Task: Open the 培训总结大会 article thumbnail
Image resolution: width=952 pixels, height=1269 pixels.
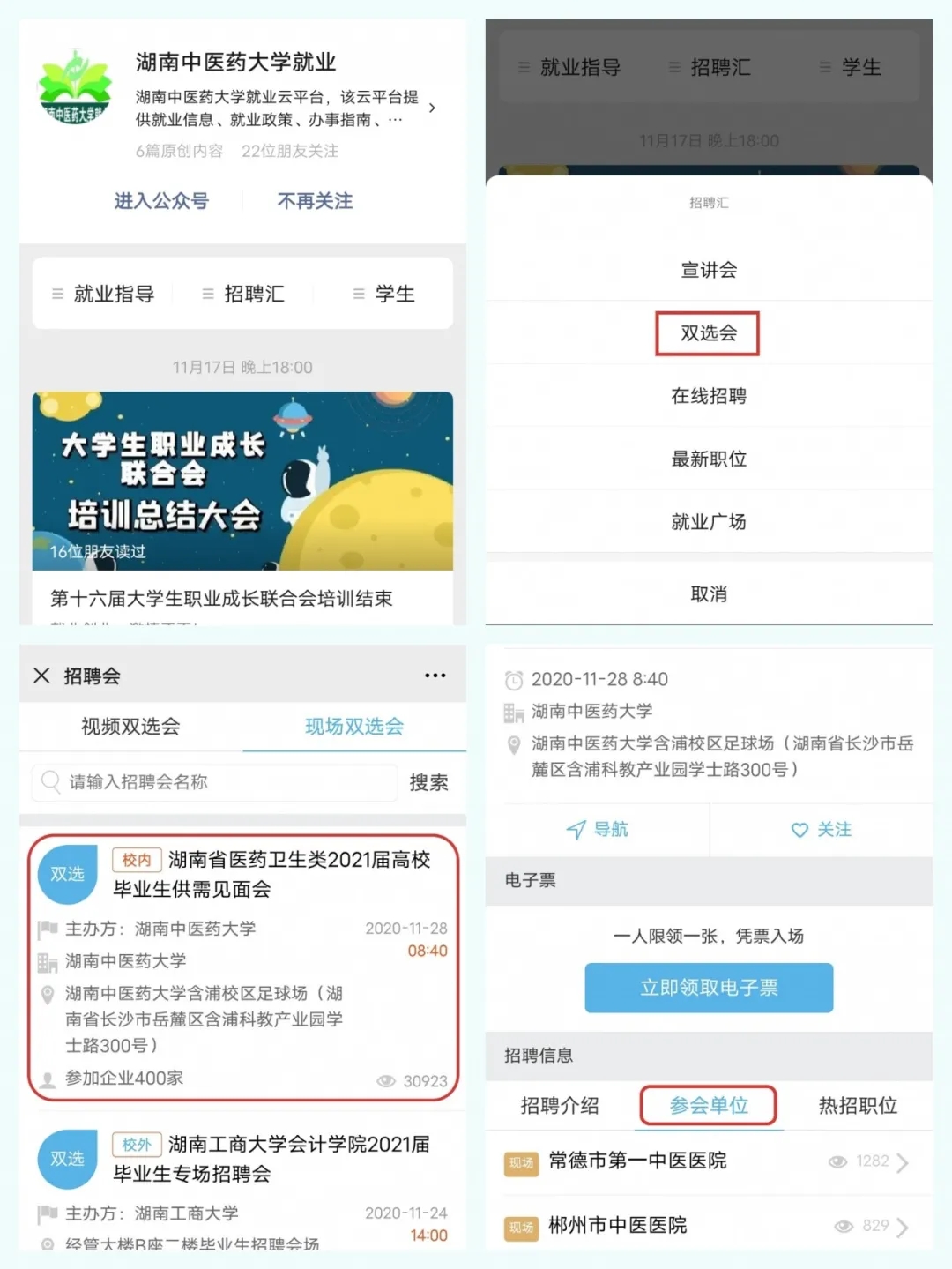Action: pyautogui.click(x=242, y=481)
